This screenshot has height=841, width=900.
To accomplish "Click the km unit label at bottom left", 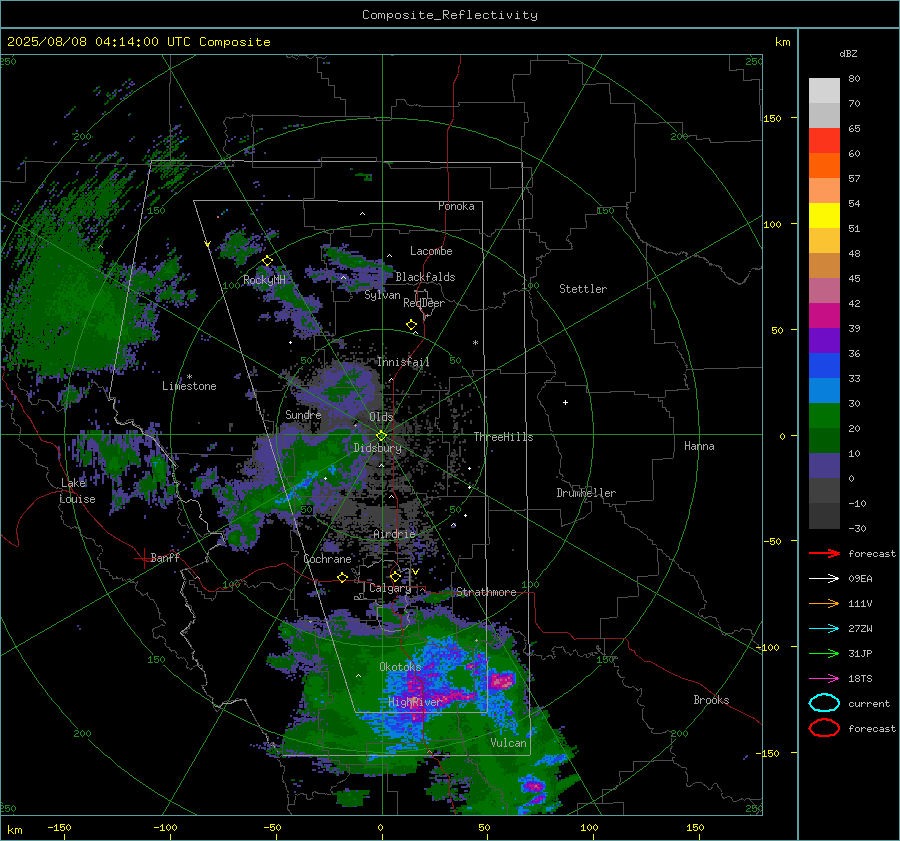I will point(14,830).
